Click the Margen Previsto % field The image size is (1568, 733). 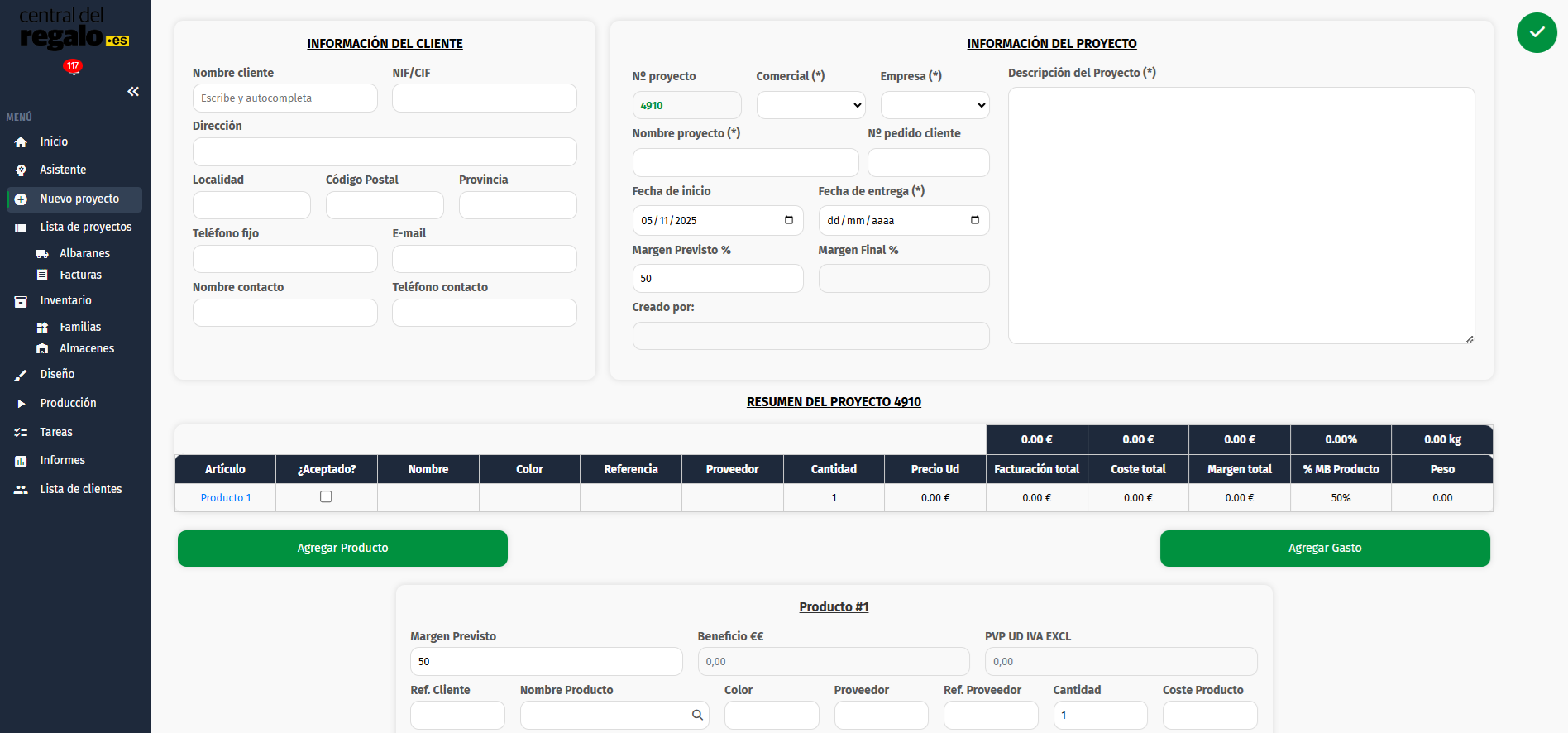coord(717,278)
